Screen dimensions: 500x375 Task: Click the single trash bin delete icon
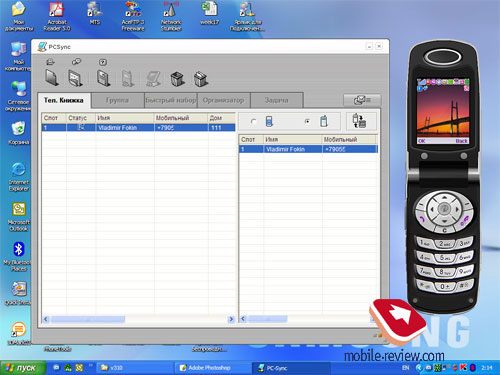[177, 79]
